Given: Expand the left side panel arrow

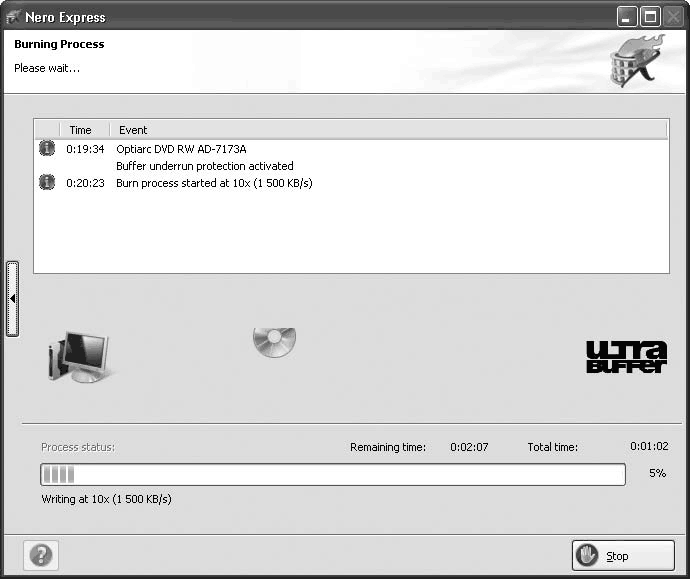Looking at the screenshot, I should [x=12, y=298].
